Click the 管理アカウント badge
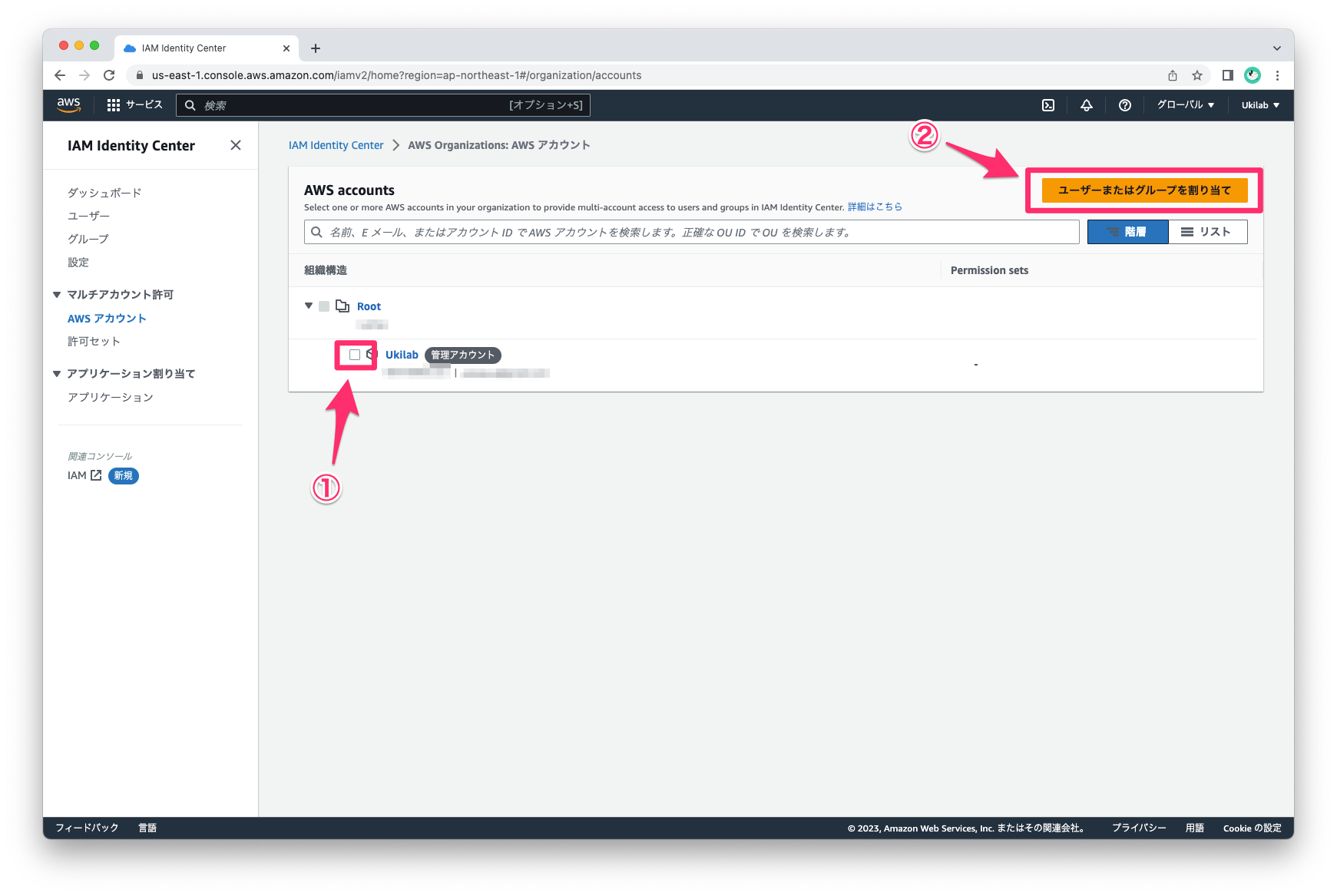Viewport: 1337px width, 896px height. [462, 355]
